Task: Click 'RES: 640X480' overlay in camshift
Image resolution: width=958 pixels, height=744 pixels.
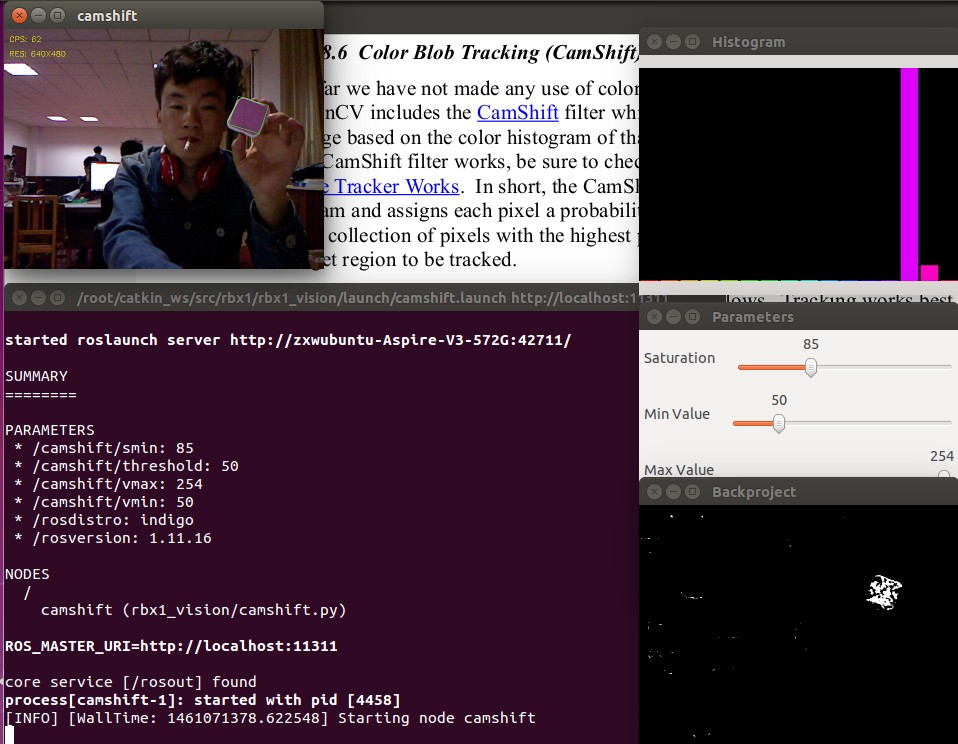Action: [37, 54]
